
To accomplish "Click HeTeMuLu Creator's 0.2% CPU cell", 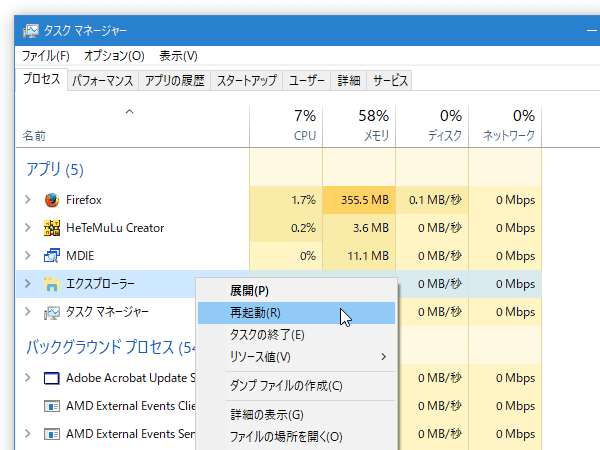I will (x=286, y=228).
